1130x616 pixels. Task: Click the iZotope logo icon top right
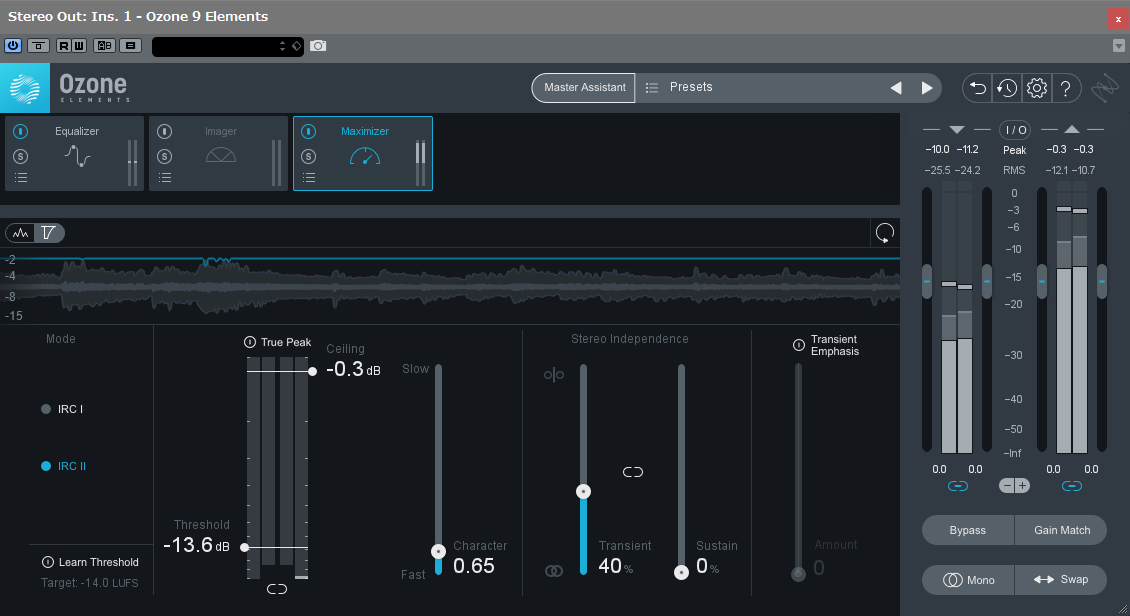pyautogui.click(x=1105, y=88)
